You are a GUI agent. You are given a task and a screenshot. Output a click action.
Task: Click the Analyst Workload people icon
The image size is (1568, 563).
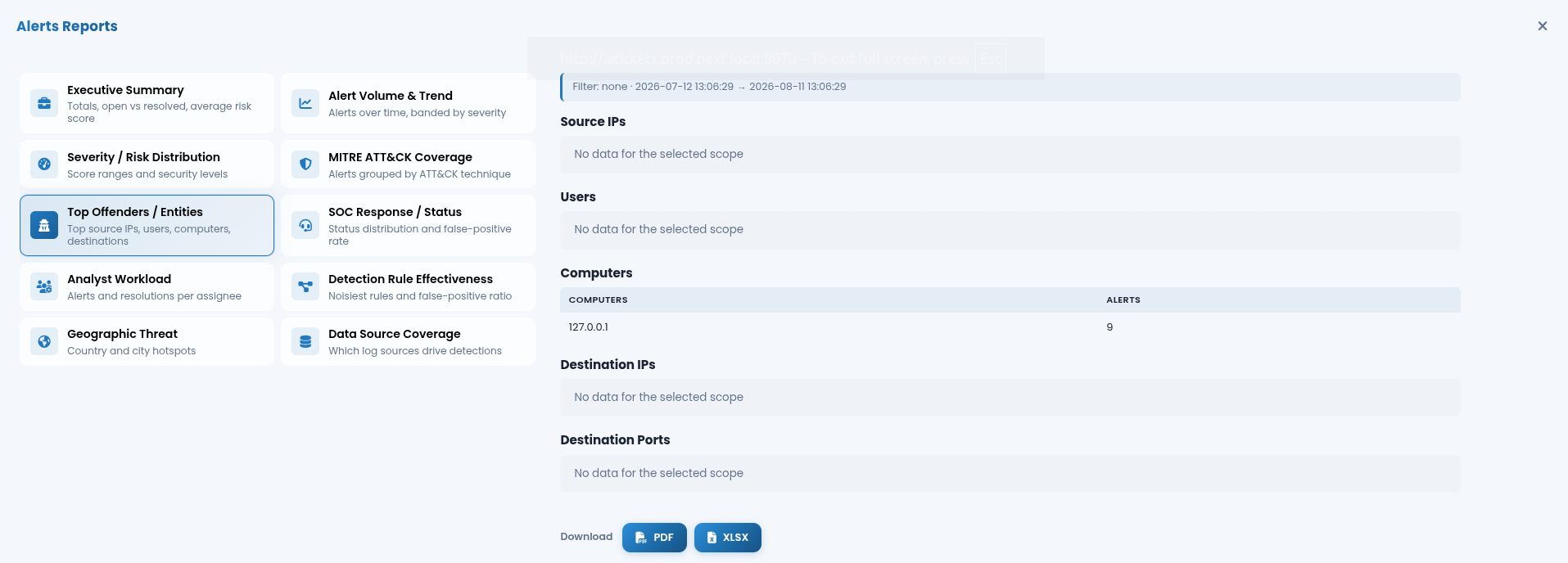point(44,286)
